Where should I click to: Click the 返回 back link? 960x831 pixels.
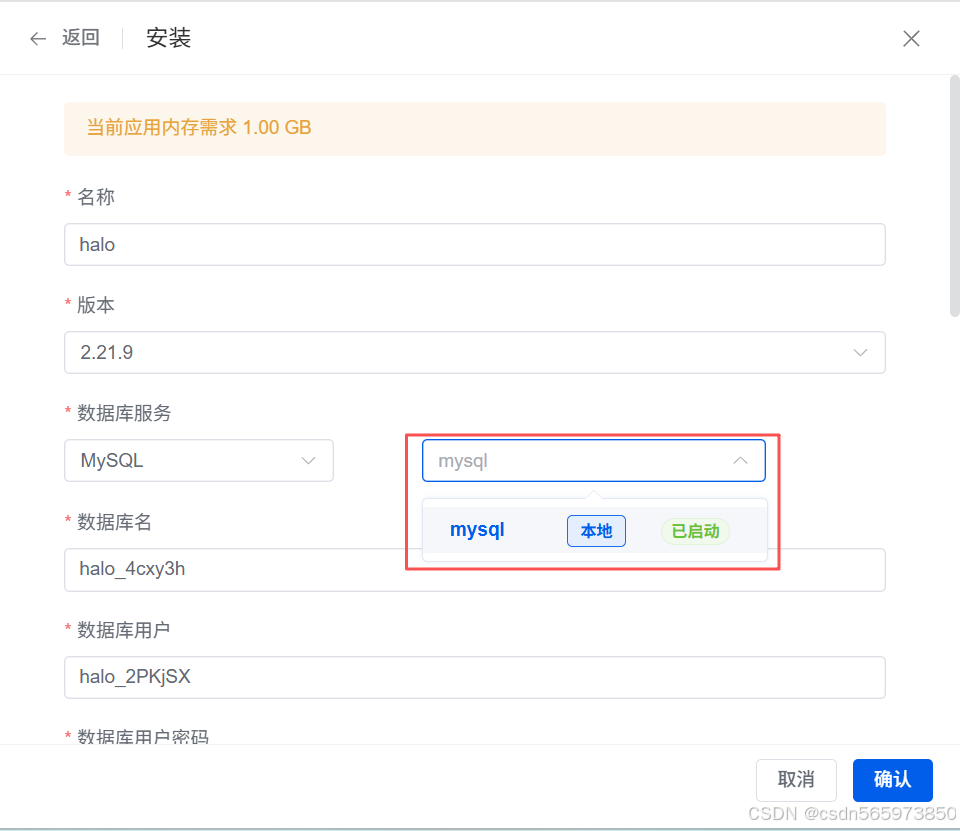point(80,38)
